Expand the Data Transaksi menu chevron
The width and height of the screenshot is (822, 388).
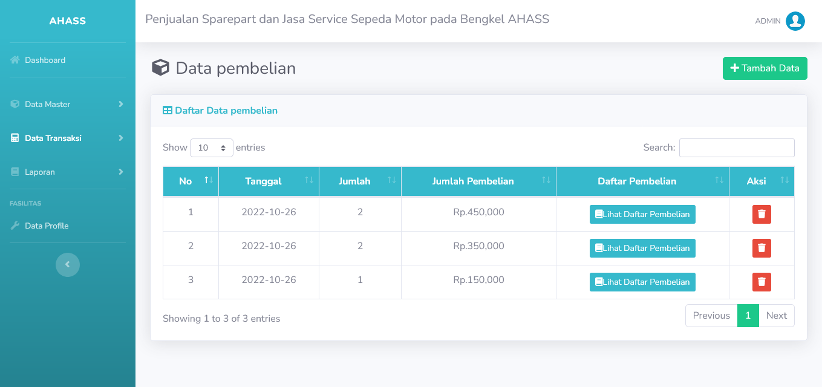click(x=121, y=138)
